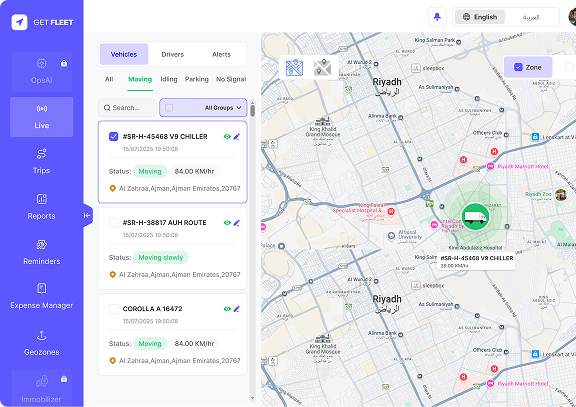Viewport: 576px width, 407px height.
Task: Open the user profile avatar
Action: pos(572,17)
